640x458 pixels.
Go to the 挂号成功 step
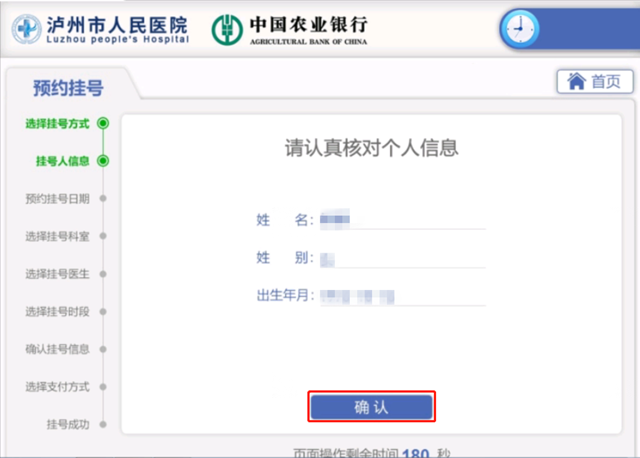coord(67,424)
